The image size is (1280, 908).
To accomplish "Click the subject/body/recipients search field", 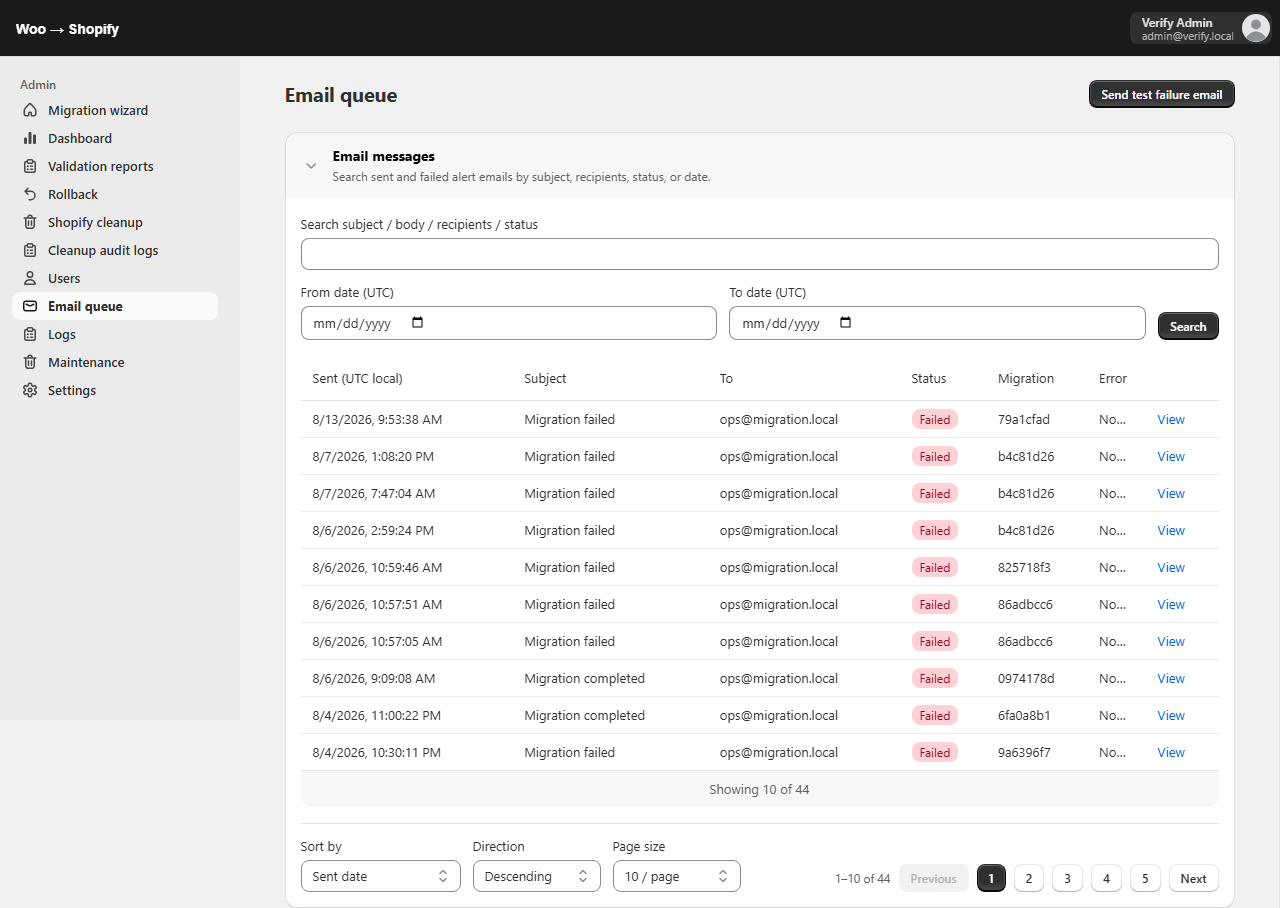I will click(759, 254).
